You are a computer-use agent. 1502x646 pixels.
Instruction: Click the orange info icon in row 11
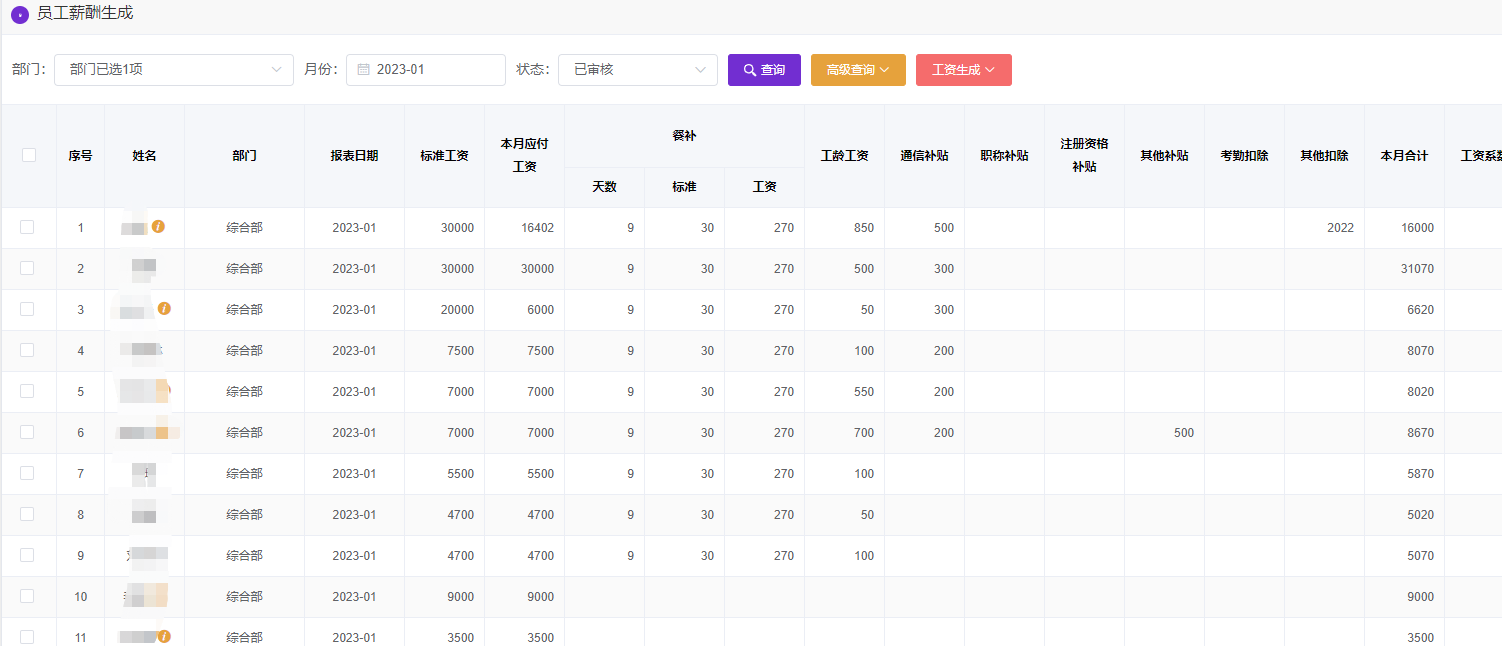(x=164, y=636)
